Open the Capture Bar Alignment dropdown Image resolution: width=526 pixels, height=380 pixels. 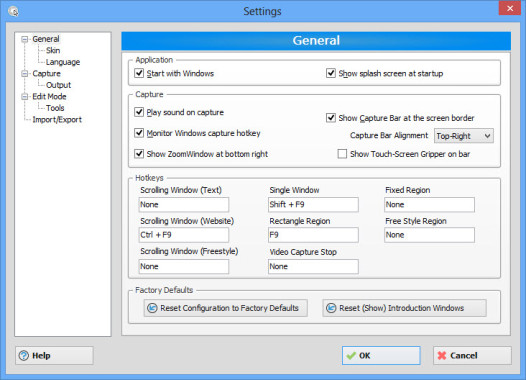(464, 136)
